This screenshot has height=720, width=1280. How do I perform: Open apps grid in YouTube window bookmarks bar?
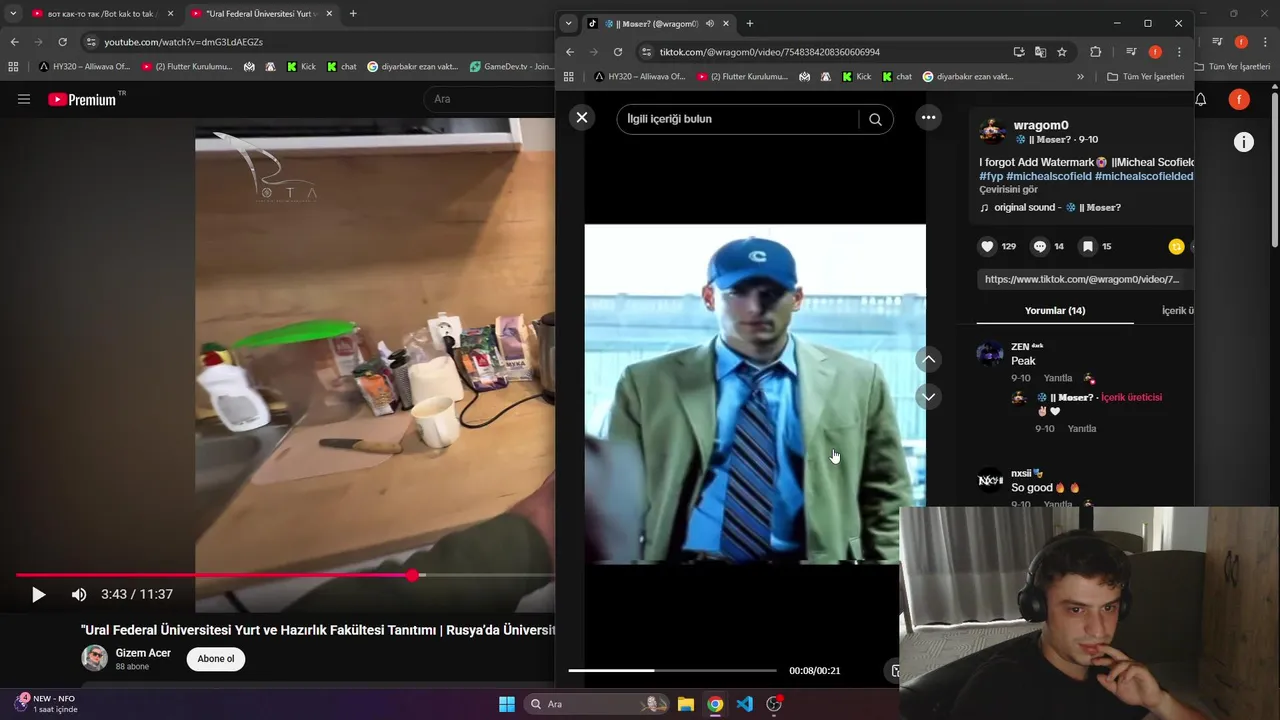pos(13,67)
